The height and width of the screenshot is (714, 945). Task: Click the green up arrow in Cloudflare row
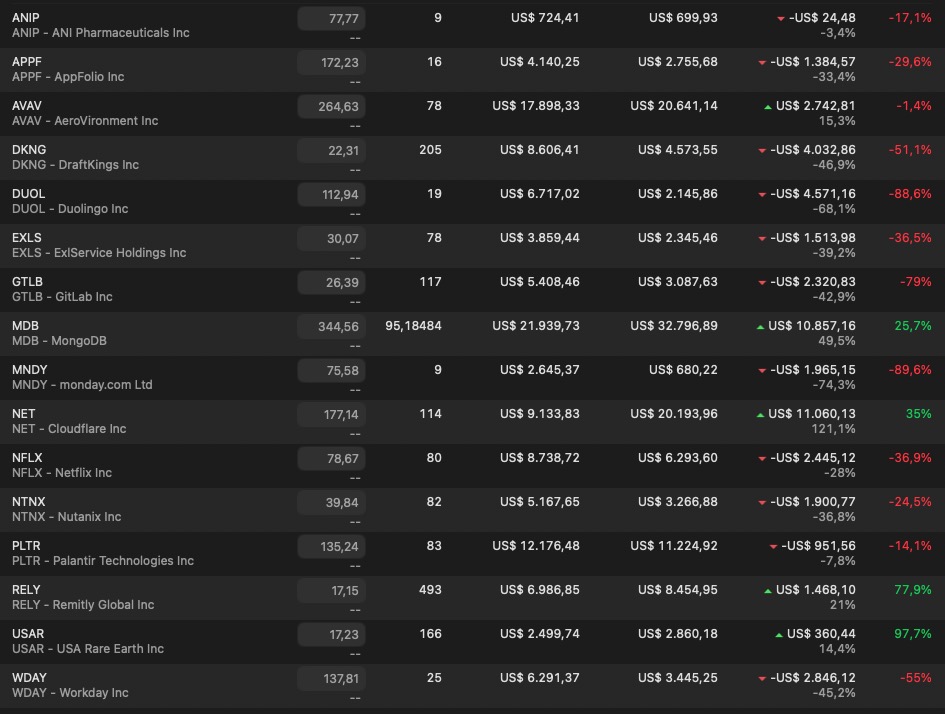tap(760, 415)
